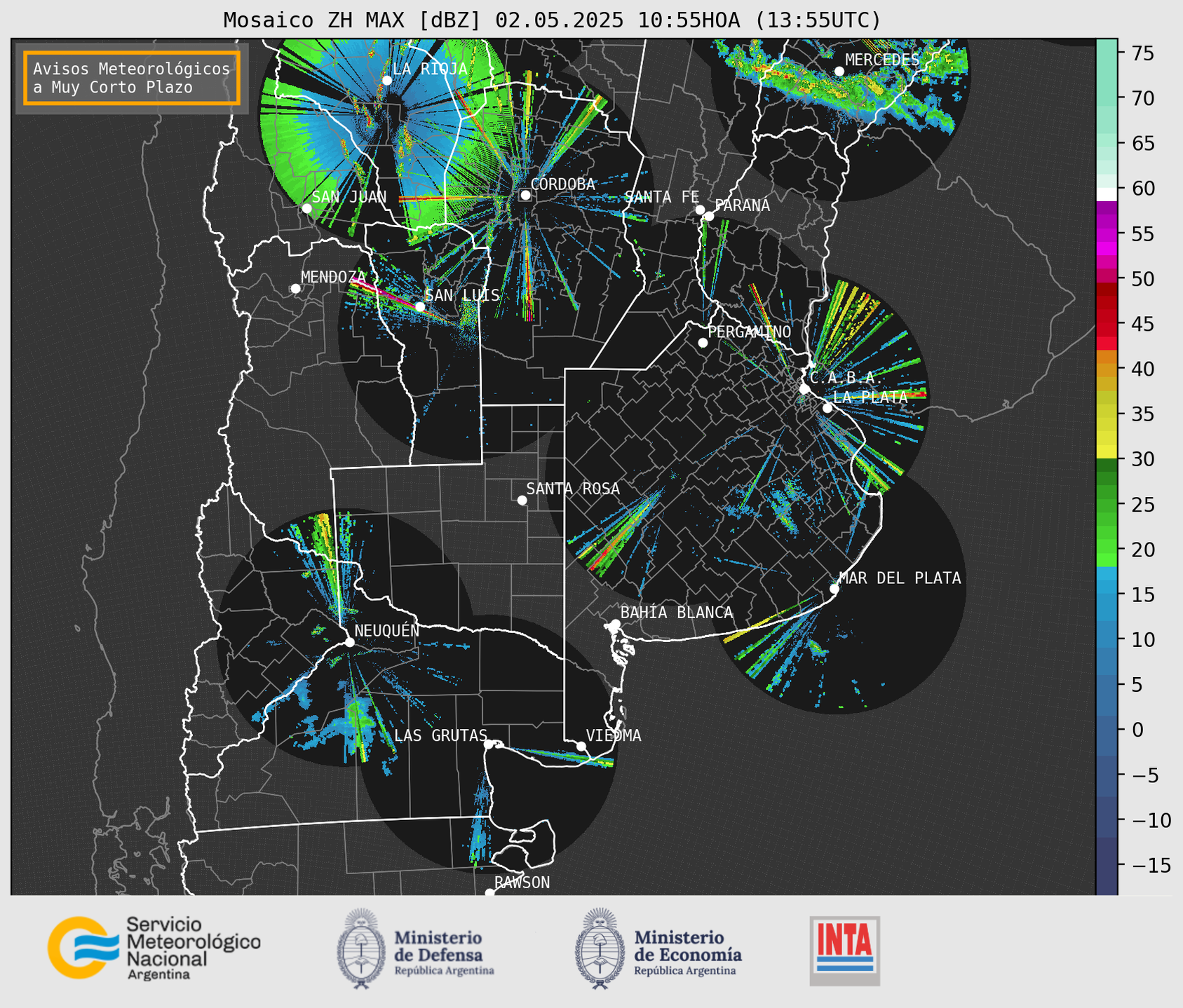This screenshot has width=1183, height=1008.
Task: Click the MENDOZA map label
Action: coord(334,277)
